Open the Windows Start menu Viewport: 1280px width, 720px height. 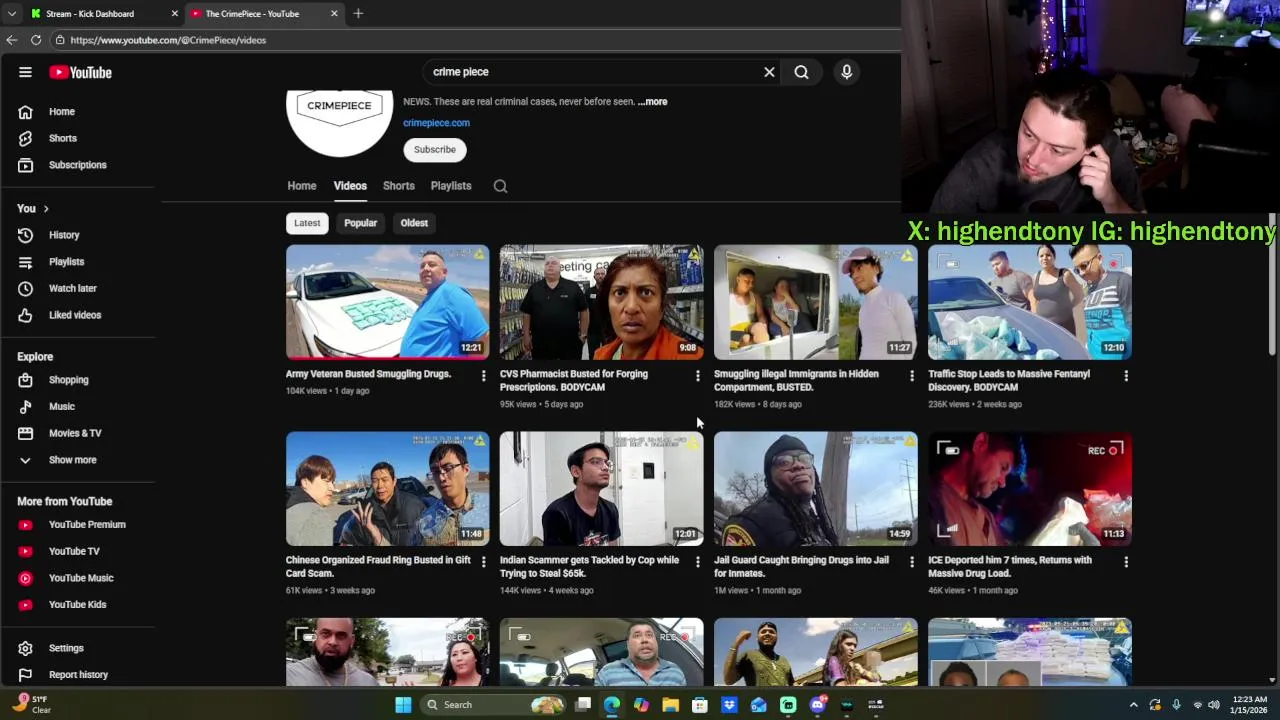[x=403, y=705]
